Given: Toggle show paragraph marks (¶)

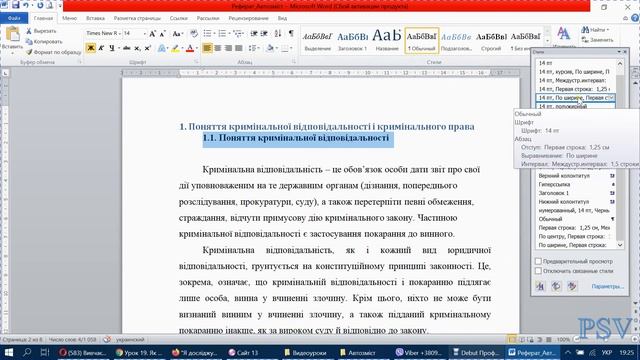Looking at the screenshot, I should [291, 33].
